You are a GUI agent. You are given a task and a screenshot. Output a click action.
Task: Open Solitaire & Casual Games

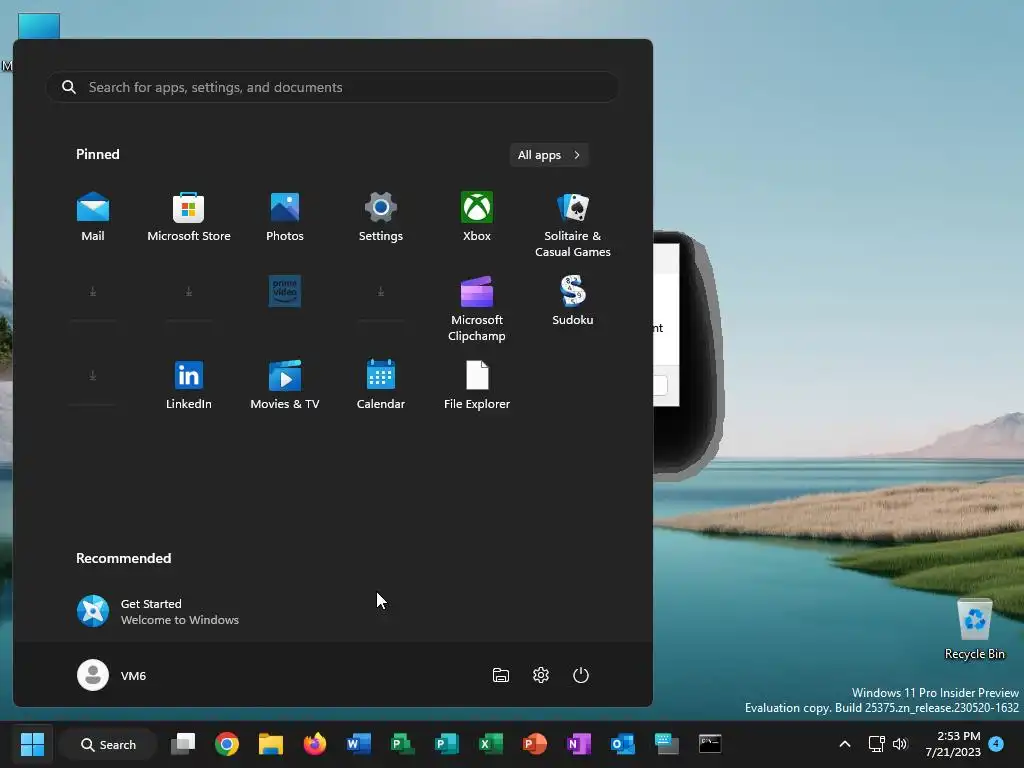tap(573, 225)
